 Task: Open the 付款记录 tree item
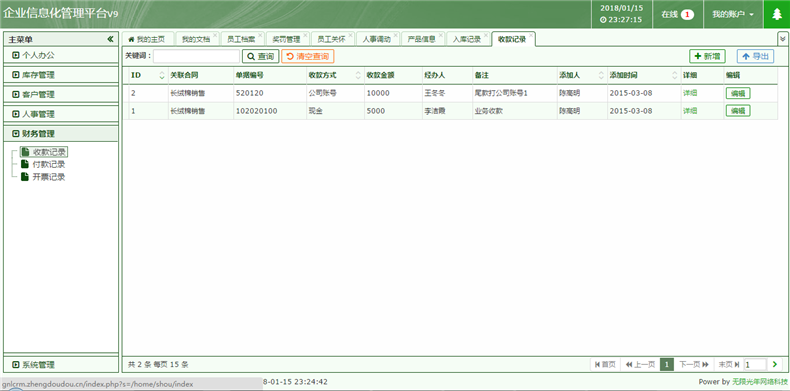(x=43, y=164)
